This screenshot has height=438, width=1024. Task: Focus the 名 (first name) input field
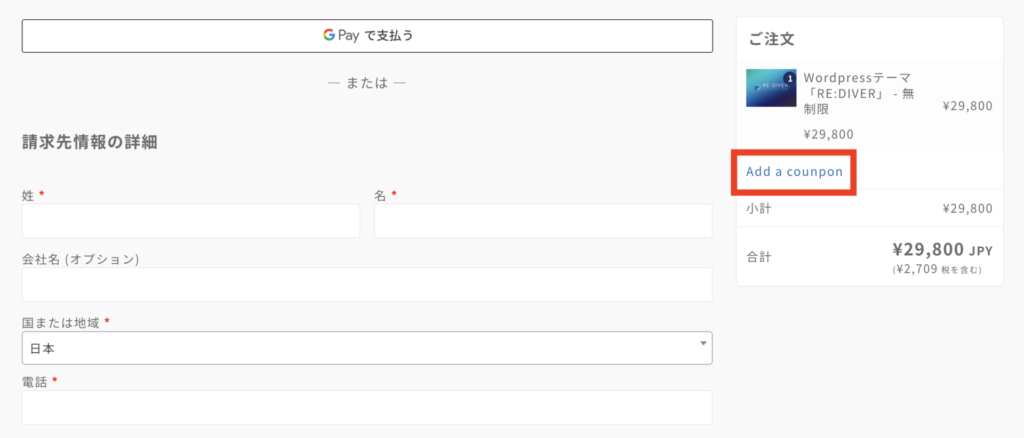point(543,221)
